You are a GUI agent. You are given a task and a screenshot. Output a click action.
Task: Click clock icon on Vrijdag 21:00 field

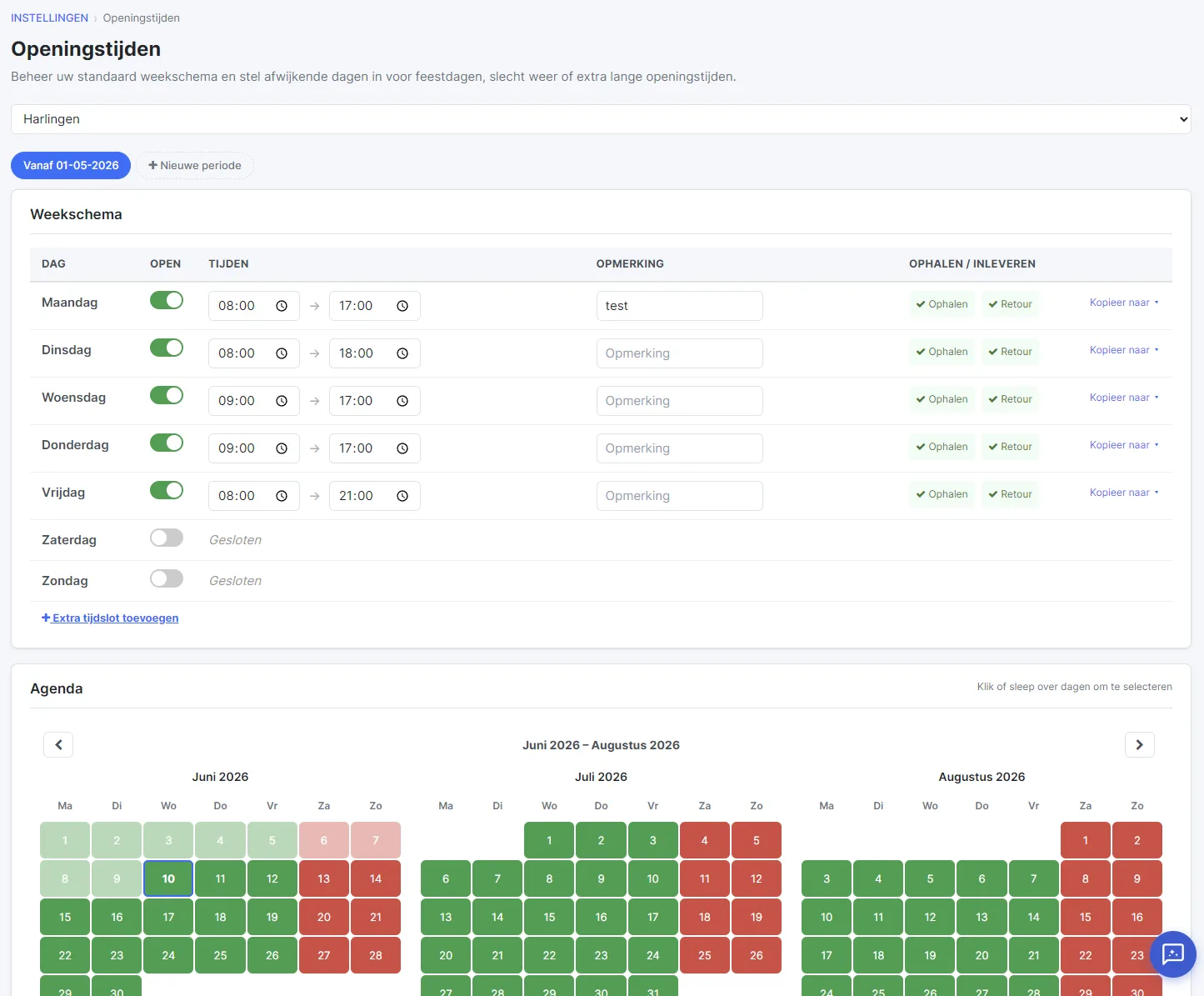coord(402,496)
